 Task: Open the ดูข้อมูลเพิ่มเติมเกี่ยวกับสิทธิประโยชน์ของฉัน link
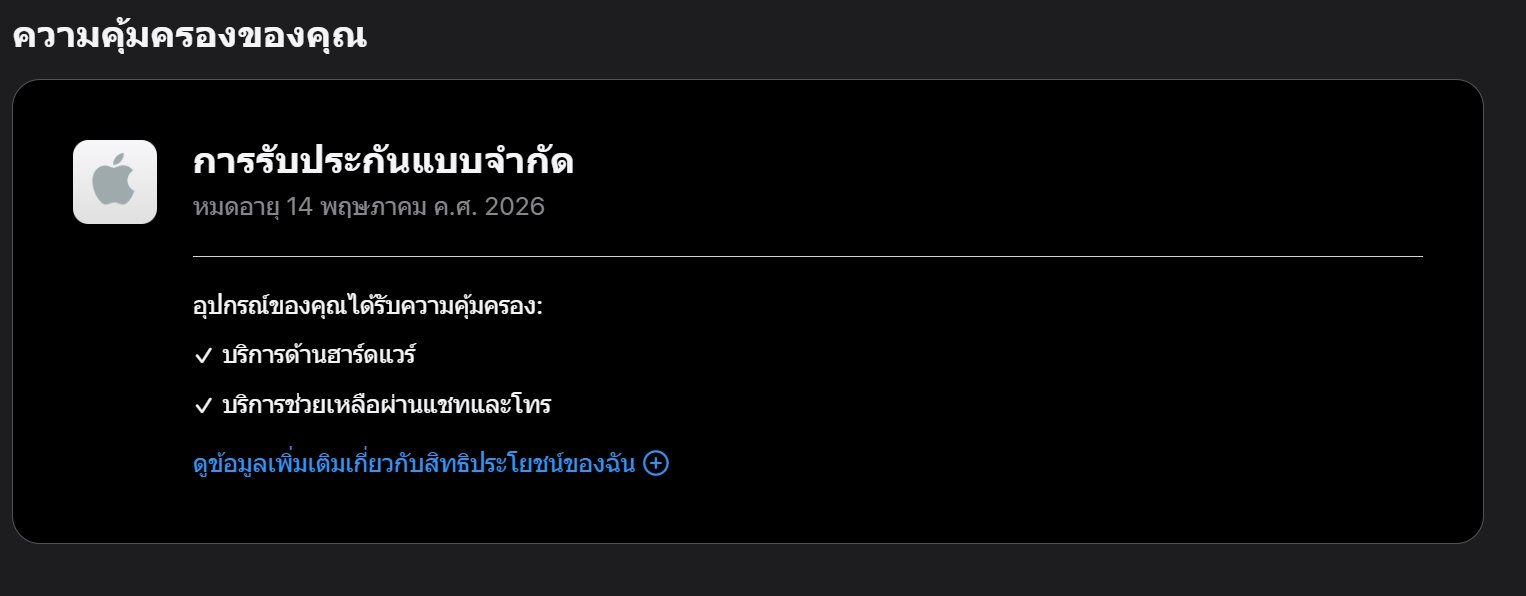point(414,464)
